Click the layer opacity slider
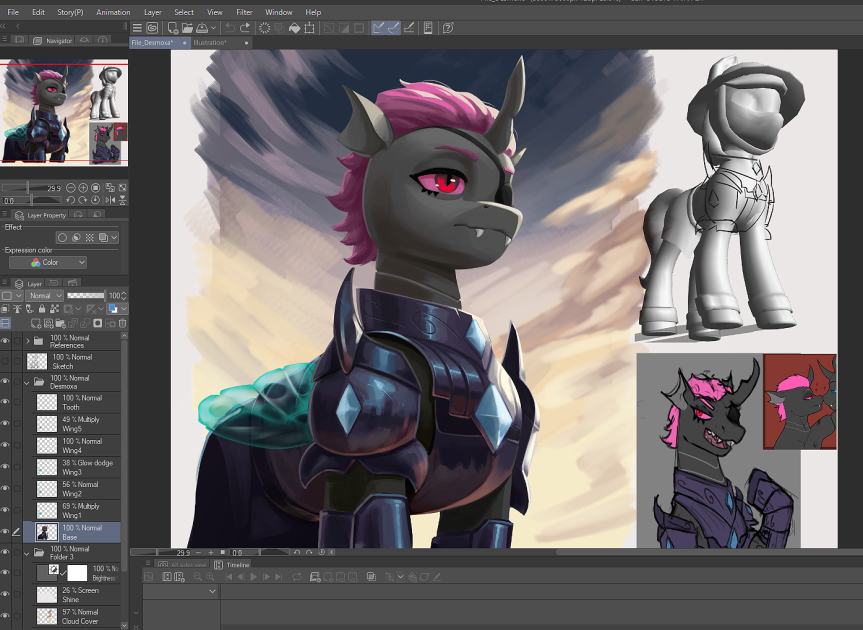863x630 pixels. (85, 295)
